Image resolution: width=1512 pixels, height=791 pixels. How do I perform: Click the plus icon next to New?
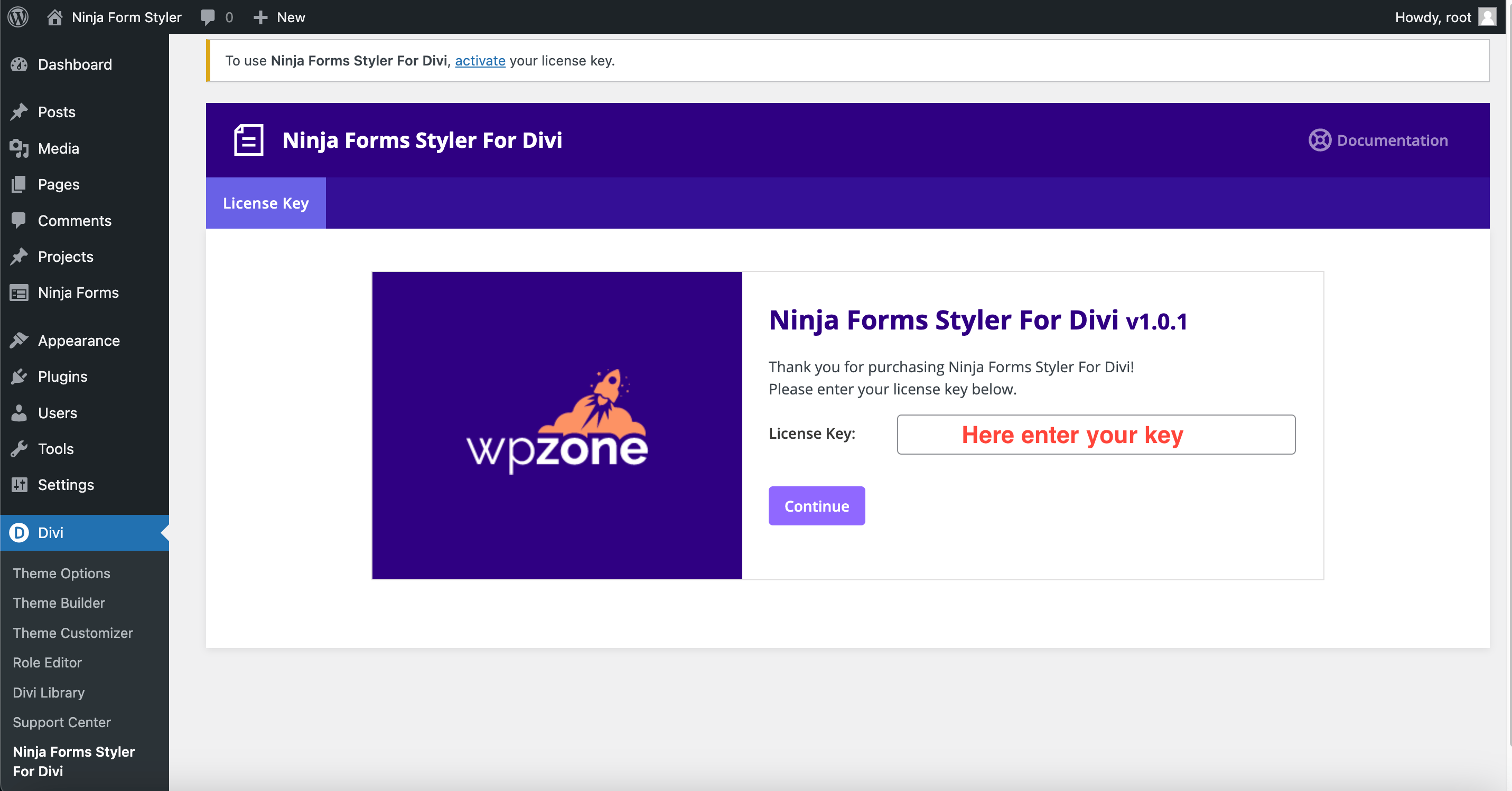(x=260, y=17)
